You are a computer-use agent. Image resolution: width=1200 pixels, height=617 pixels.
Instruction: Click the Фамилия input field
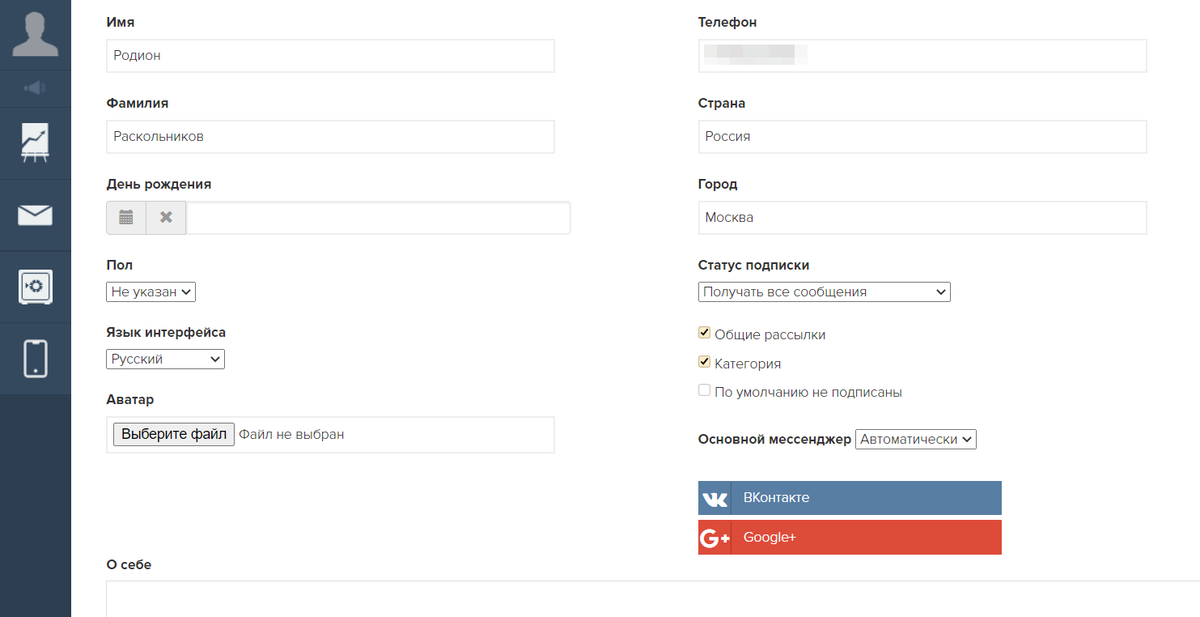pyautogui.click(x=330, y=137)
